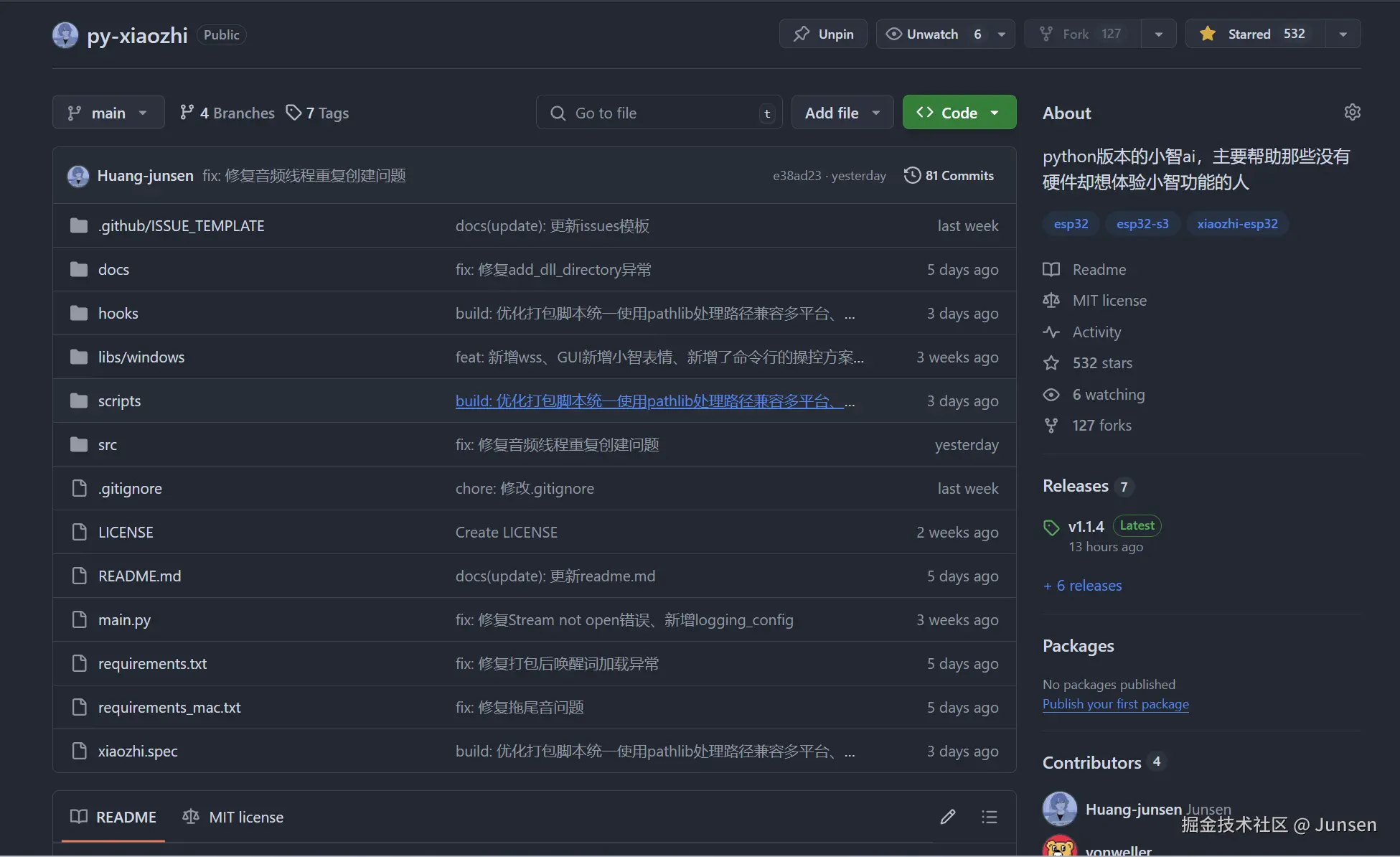Expand the Unwatch notification options dropdown
This screenshot has width=1400, height=857.
1002,33
